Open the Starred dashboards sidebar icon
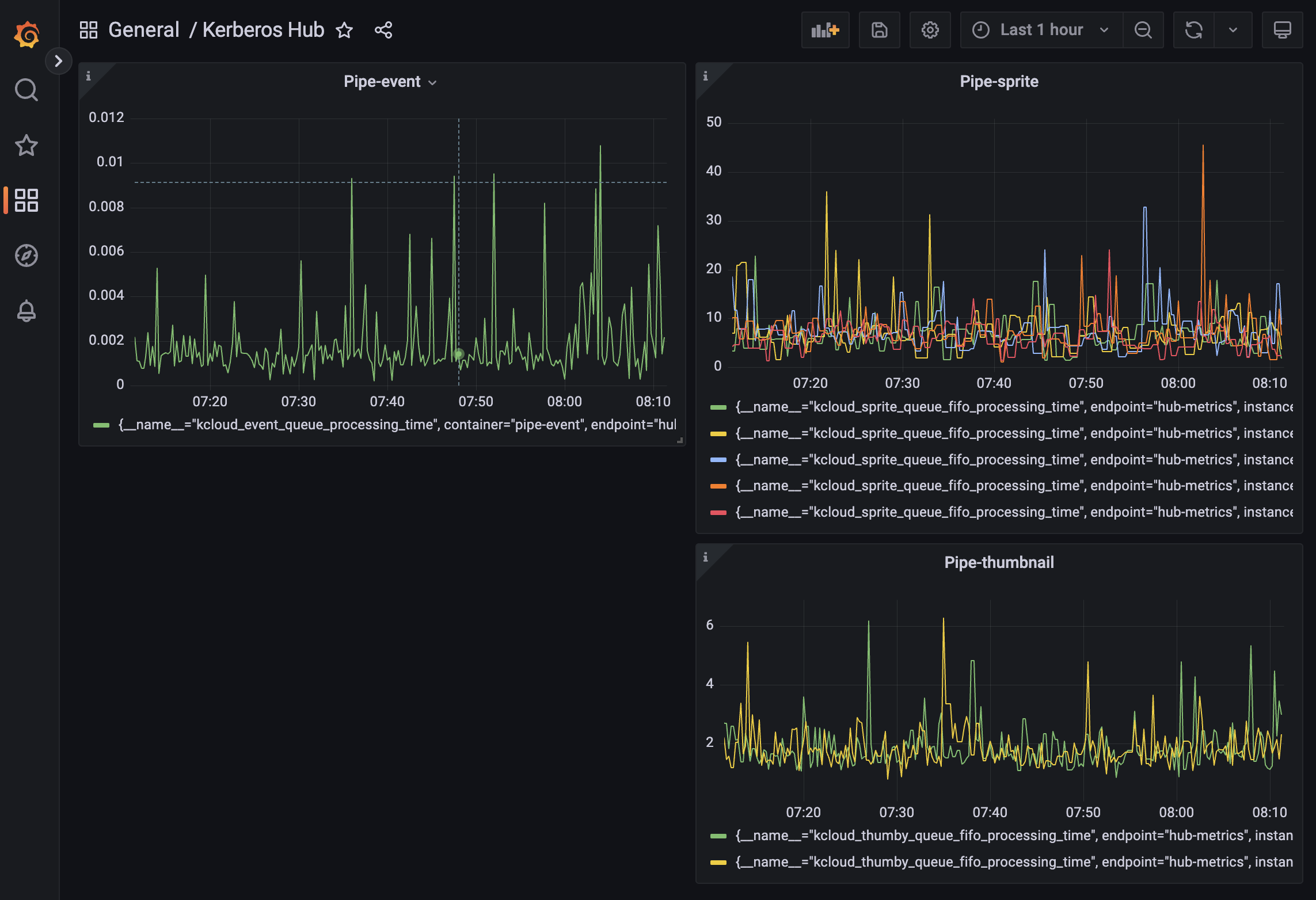This screenshot has height=900, width=1316. click(26, 145)
